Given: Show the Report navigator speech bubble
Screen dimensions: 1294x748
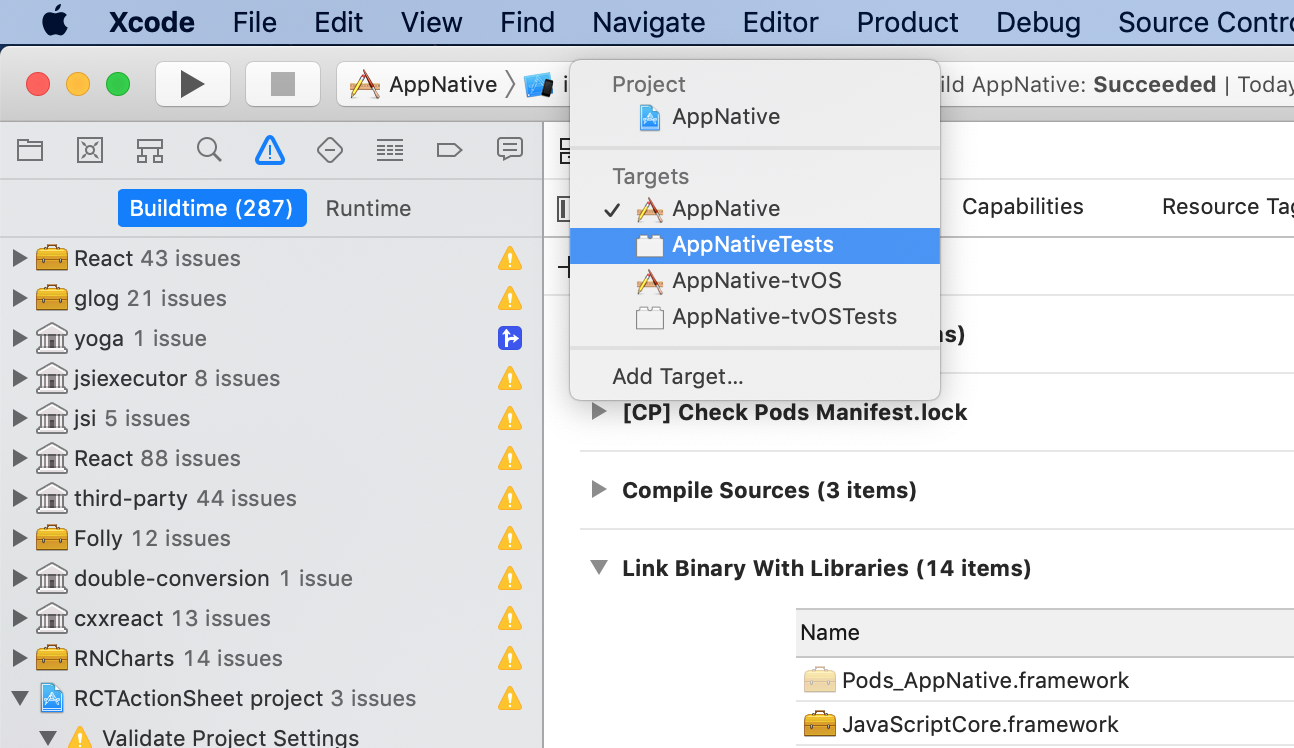Looking at the screenshot, I should (510, 150).
